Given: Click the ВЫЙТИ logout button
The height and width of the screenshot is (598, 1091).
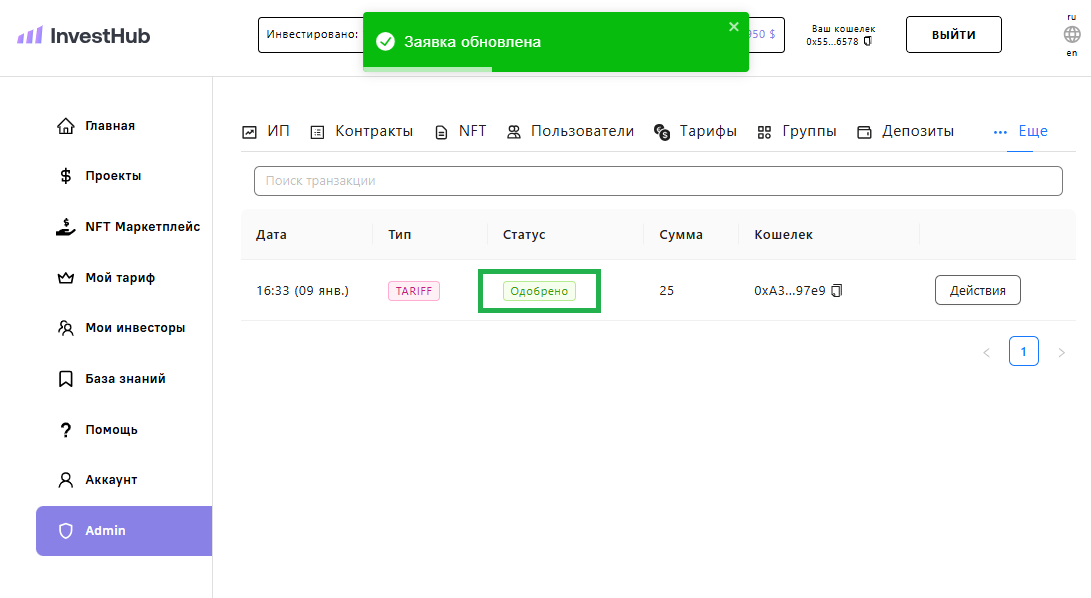Looking at the screenshot, I should pyautogui.click(x=953, y=35).
